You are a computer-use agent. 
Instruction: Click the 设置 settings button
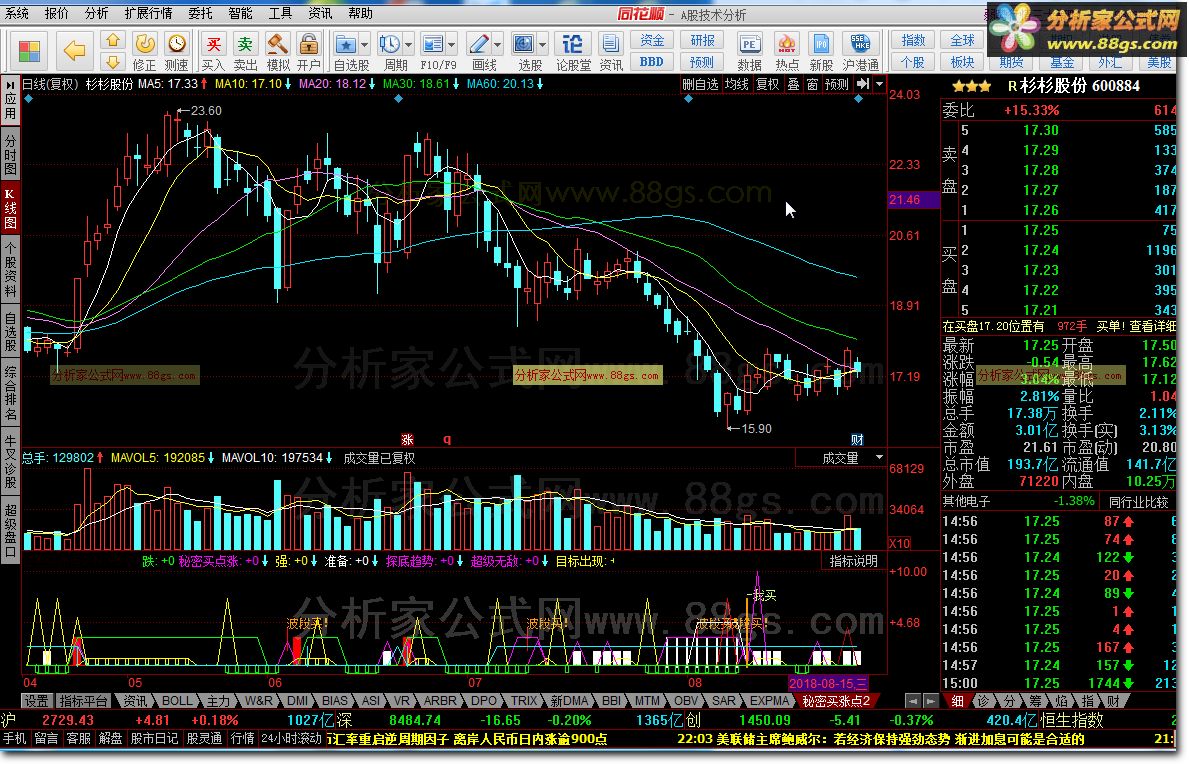[36, 701]
